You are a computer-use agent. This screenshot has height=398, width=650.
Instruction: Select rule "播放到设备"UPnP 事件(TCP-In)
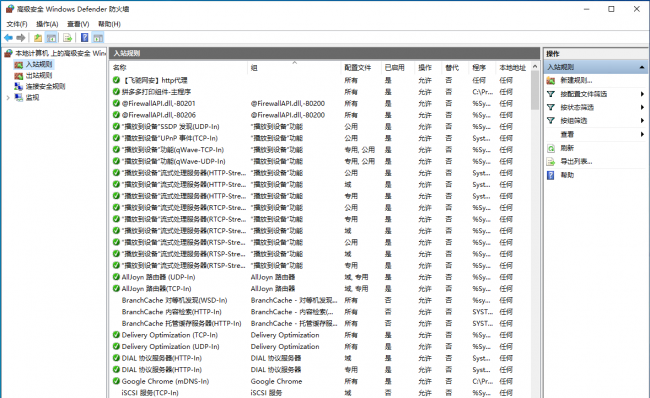tap(170, 138)
